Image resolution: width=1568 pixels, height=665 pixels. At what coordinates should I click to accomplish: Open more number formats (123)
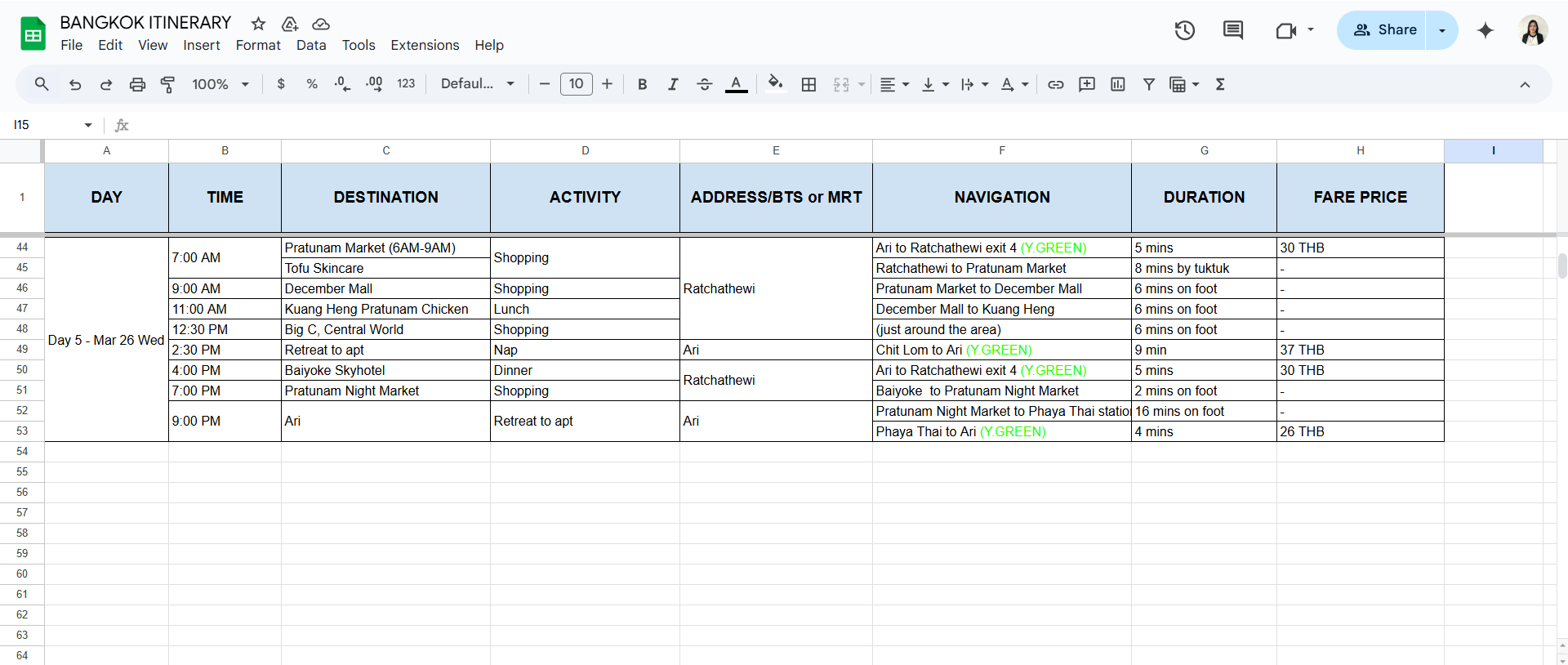pyautogui.click(x=406, y=84)
